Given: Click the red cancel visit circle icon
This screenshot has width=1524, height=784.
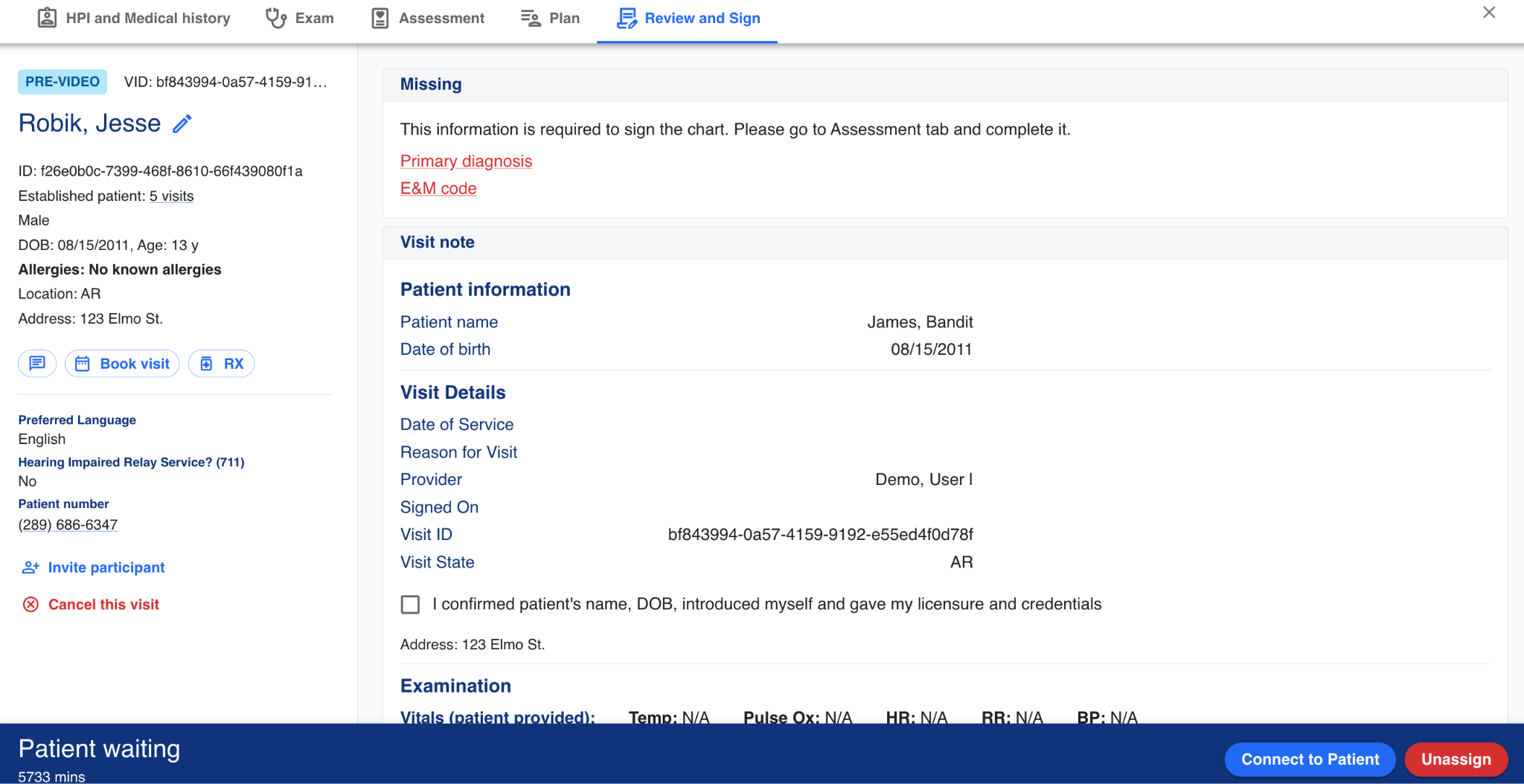Looking at the screenshot, I should tap(31, 605).
